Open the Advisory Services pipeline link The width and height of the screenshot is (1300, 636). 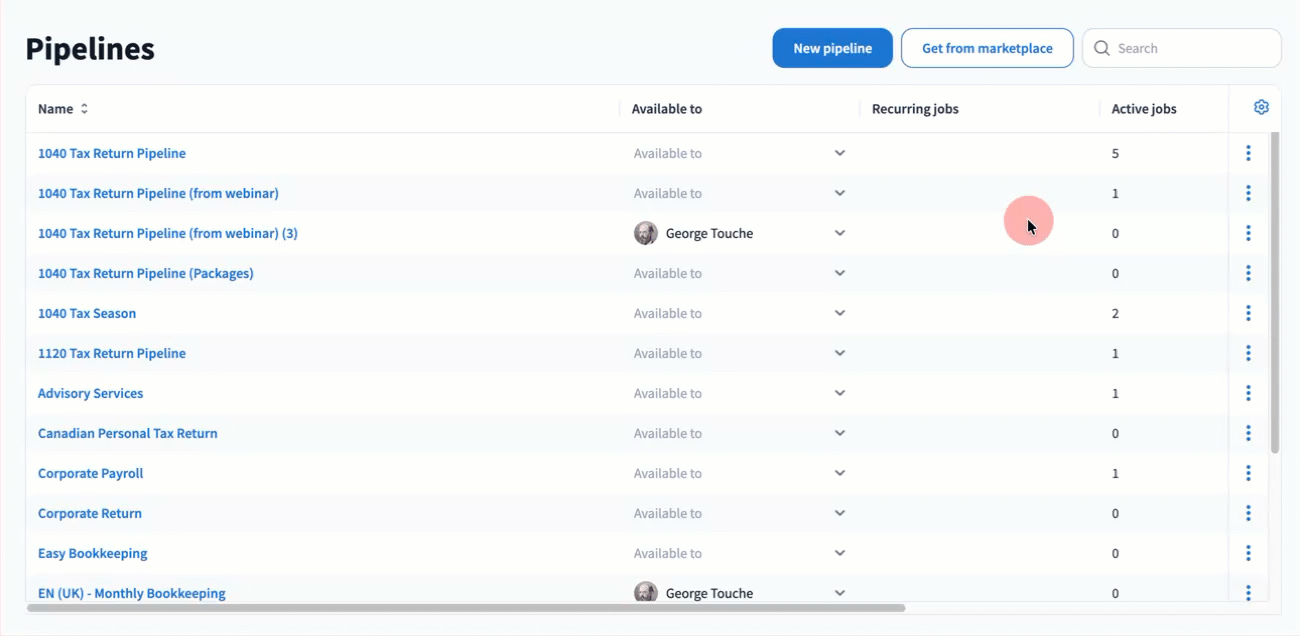pyautogui.click(x=90, y=393)
